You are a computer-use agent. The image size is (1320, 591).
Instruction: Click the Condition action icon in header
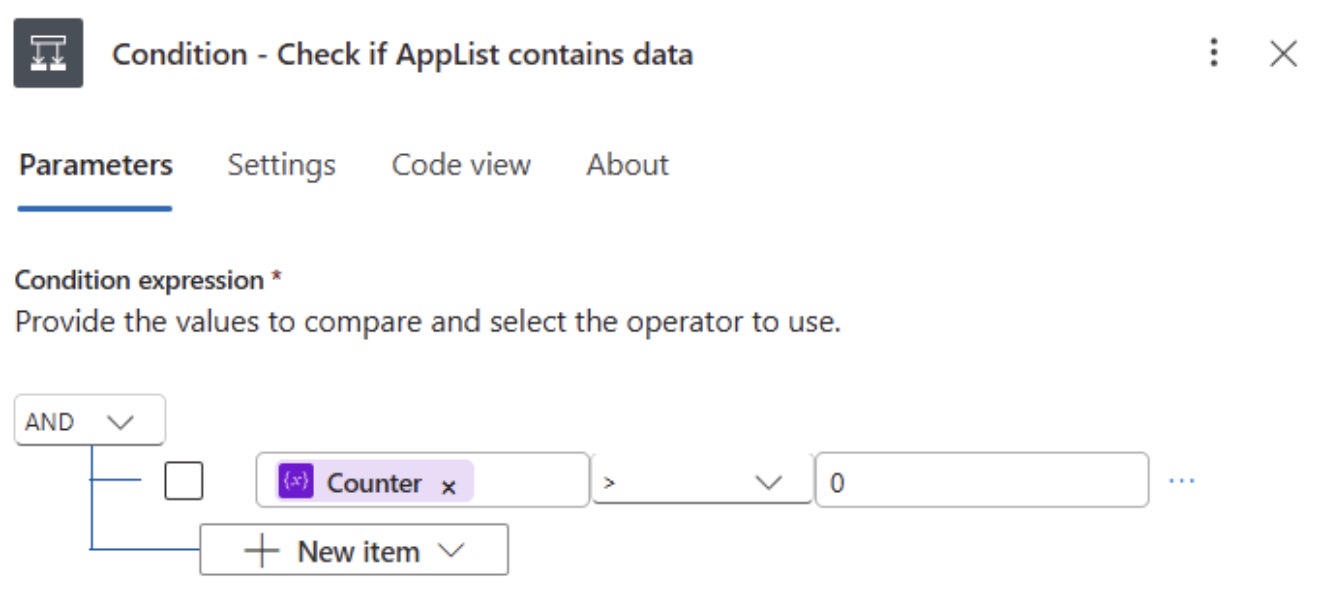48,53
